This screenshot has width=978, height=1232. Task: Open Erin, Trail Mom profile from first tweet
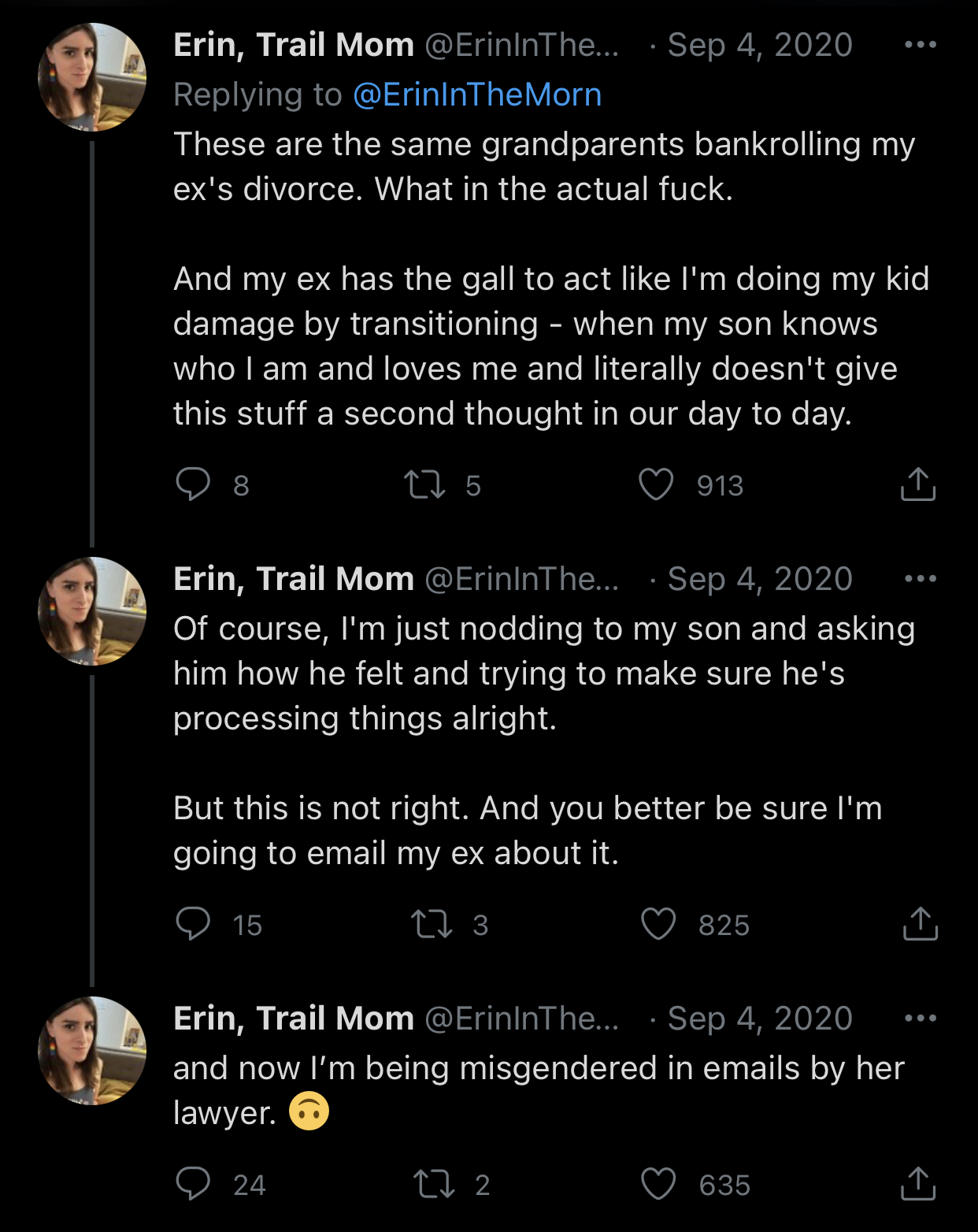pyautogui.click(x=294, y=45)
